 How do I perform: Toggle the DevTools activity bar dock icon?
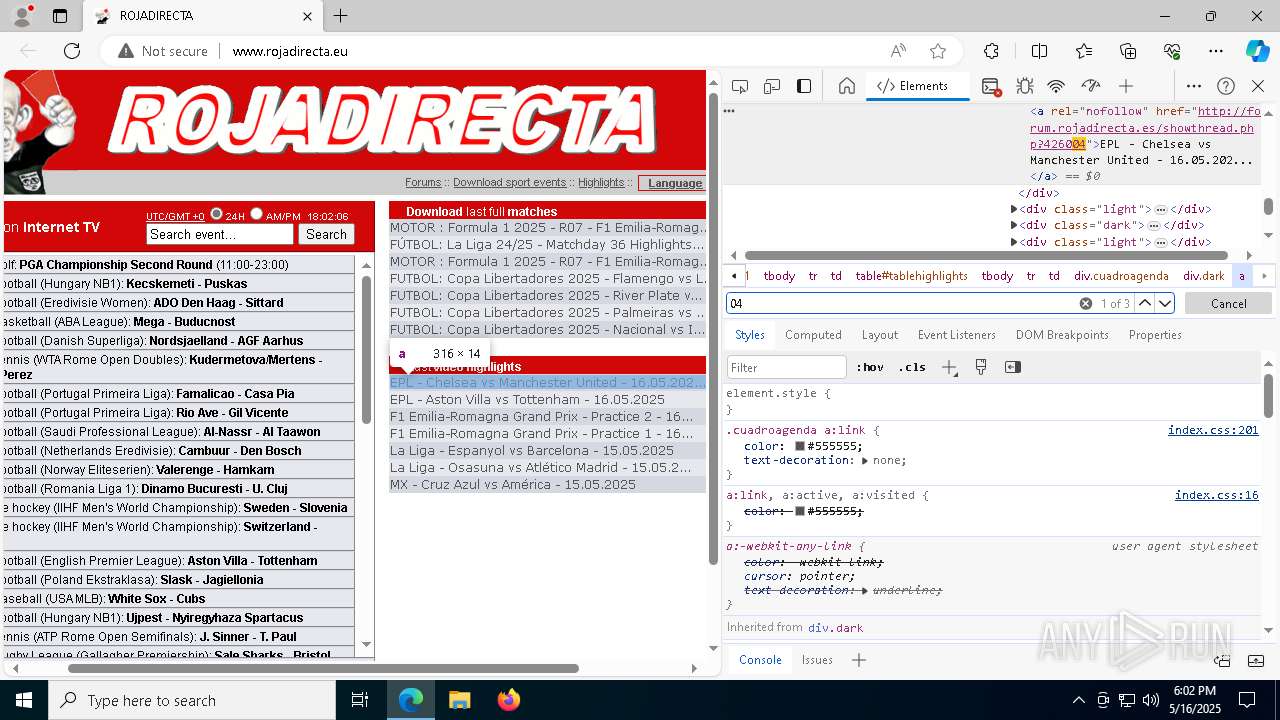coord(804,86)
